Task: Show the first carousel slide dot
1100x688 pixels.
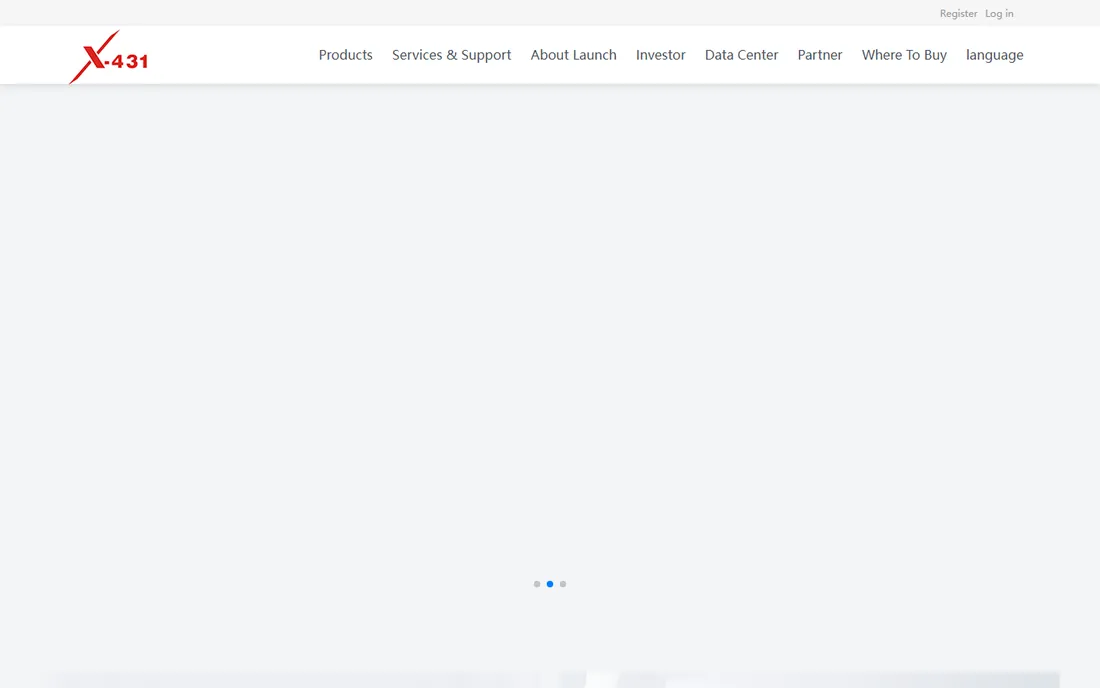Action: (x=537, y=584)
